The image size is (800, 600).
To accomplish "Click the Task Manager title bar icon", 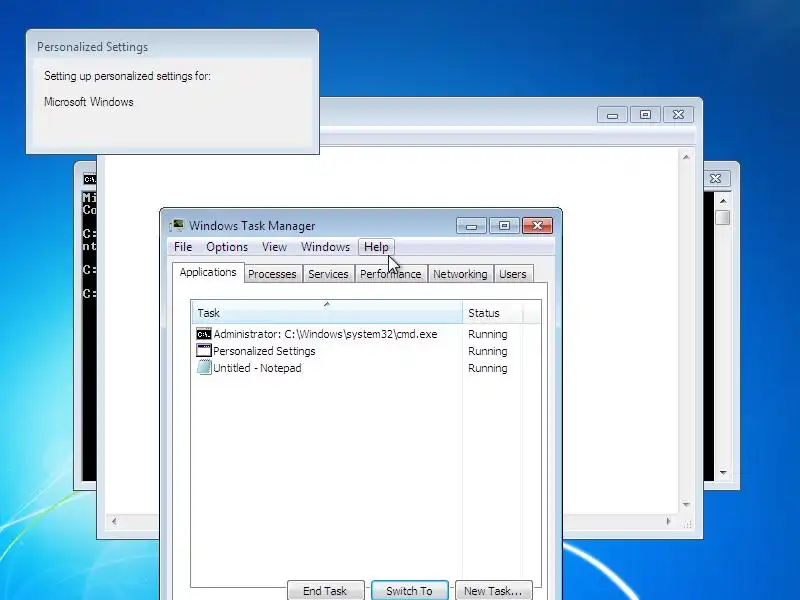I will [x=177, y=225].
